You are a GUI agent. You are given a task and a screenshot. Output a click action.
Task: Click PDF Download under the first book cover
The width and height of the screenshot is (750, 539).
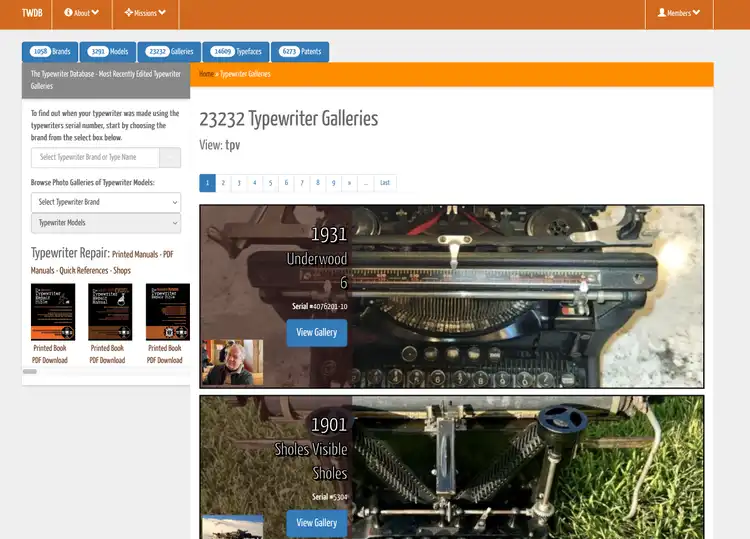[x=50, y=360]
